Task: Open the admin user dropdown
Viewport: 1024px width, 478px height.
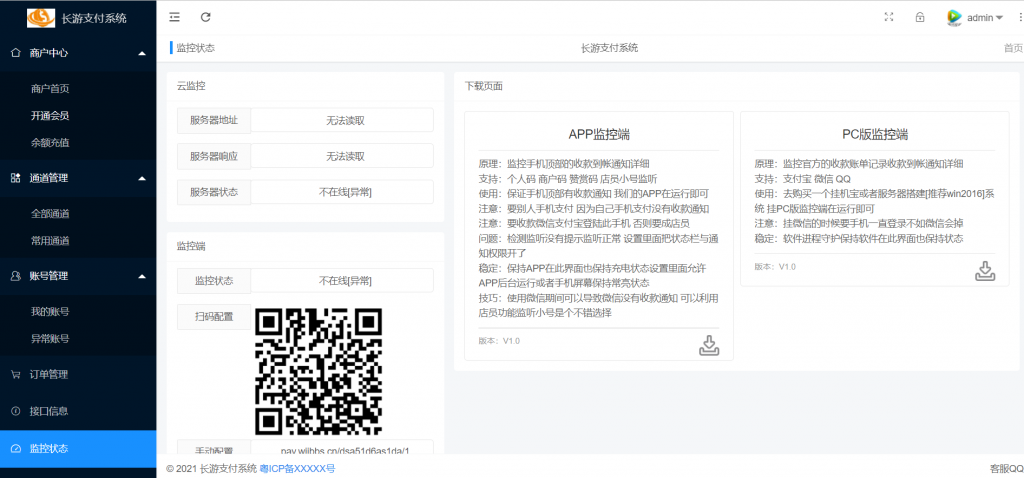Action: click(x=985, y=18)
